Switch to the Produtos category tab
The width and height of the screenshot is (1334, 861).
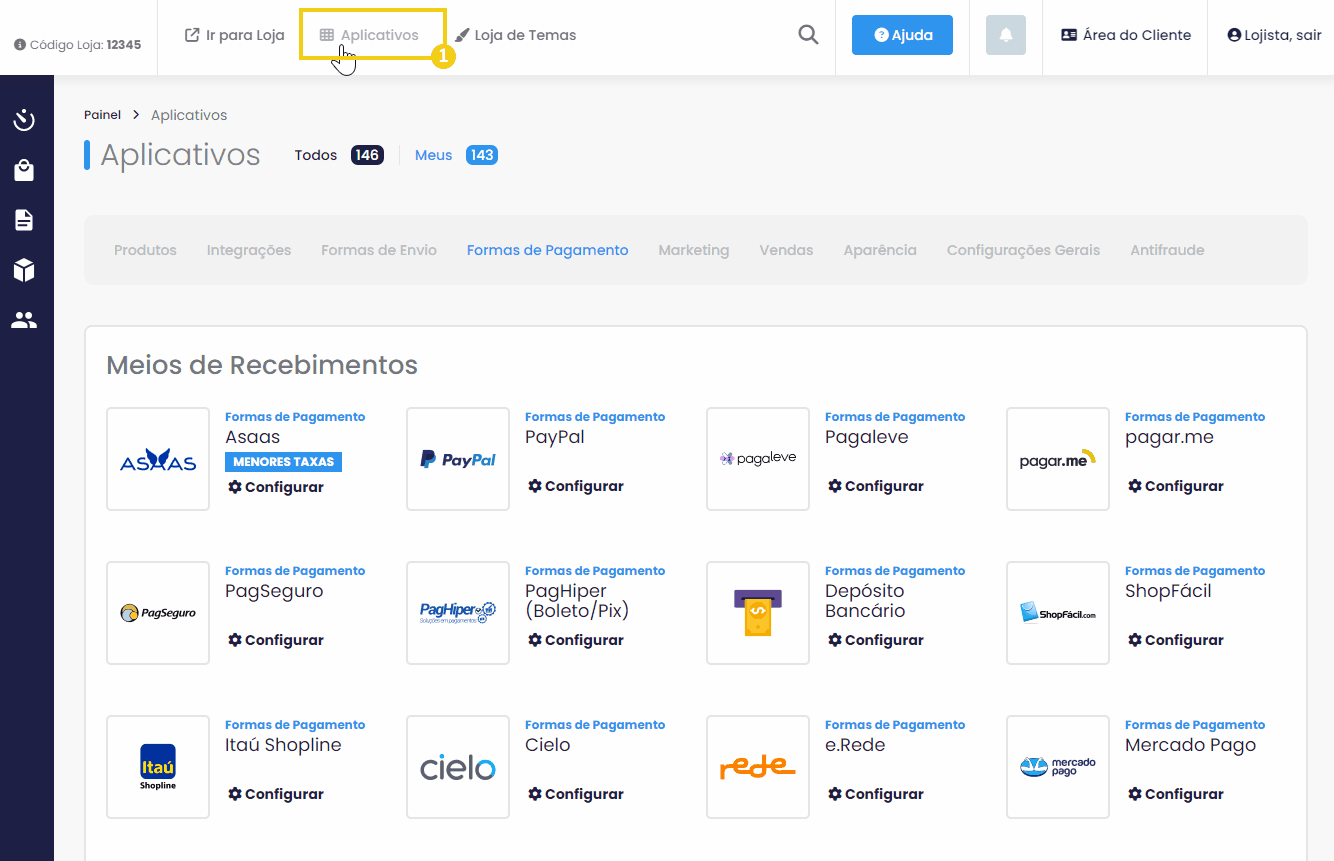tap(145, 250)
